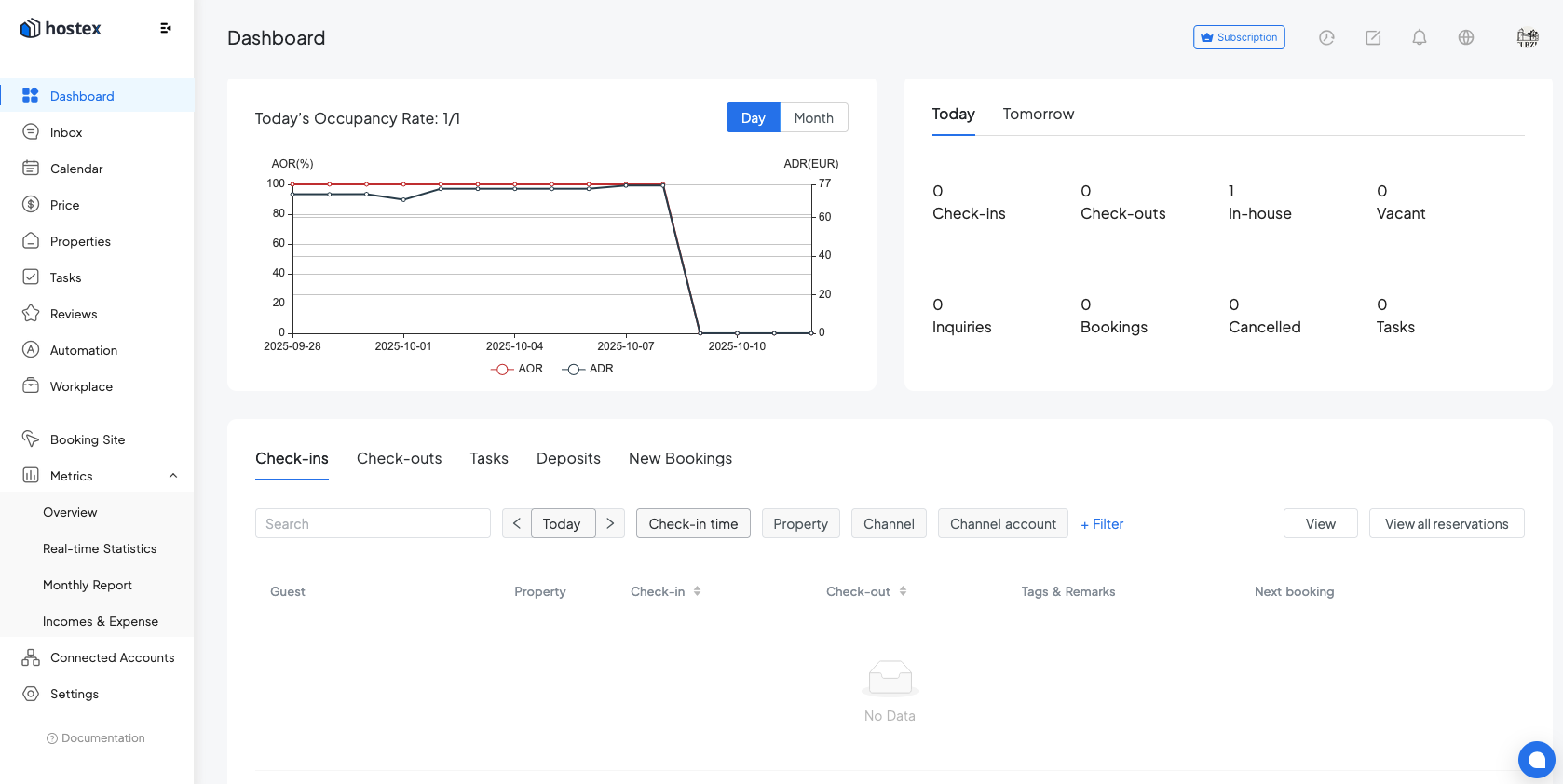Click the reservation Search field
Image resolution: width=1563 pixels, height=784 pixels.
[x=373, y=524]
